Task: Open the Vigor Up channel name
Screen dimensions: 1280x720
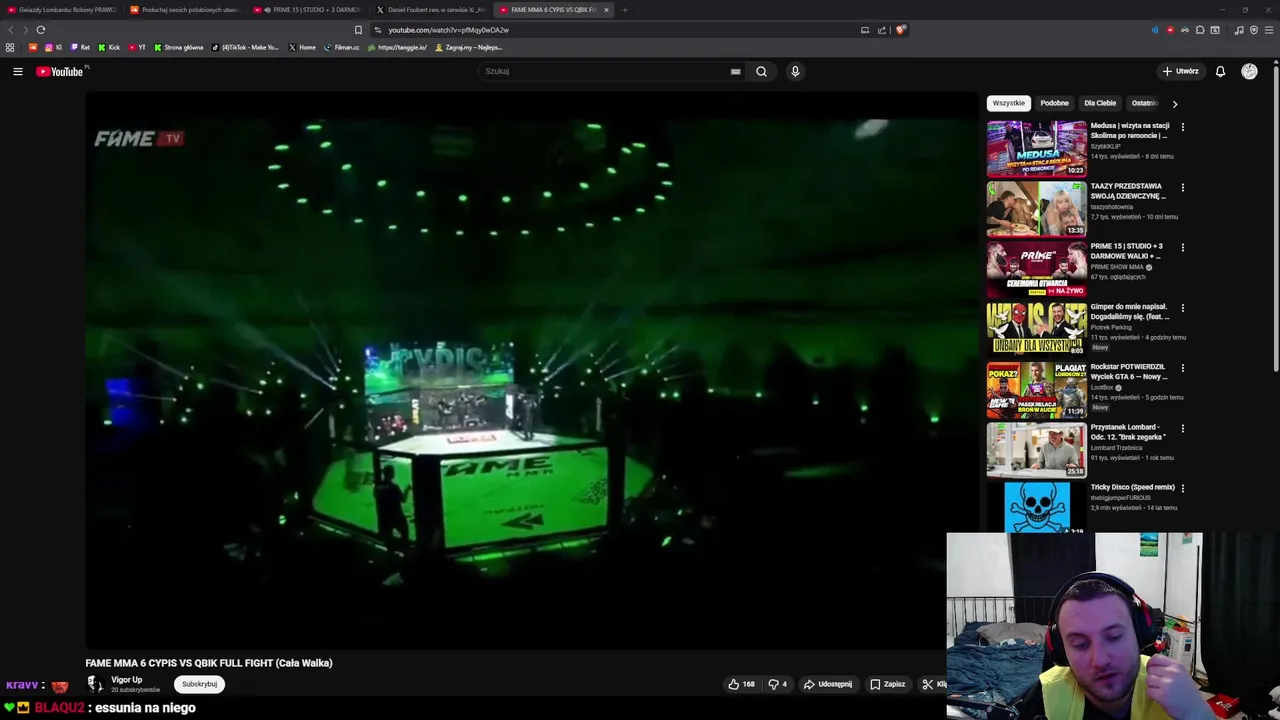Action: coord(126,680)
